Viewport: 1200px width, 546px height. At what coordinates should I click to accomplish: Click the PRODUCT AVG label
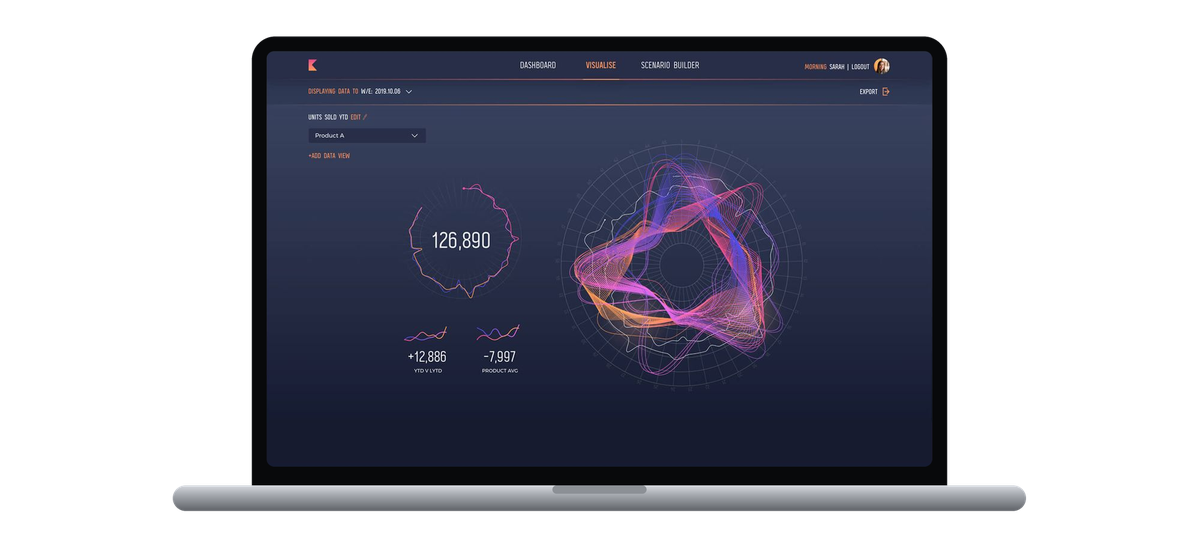point(499,371)
